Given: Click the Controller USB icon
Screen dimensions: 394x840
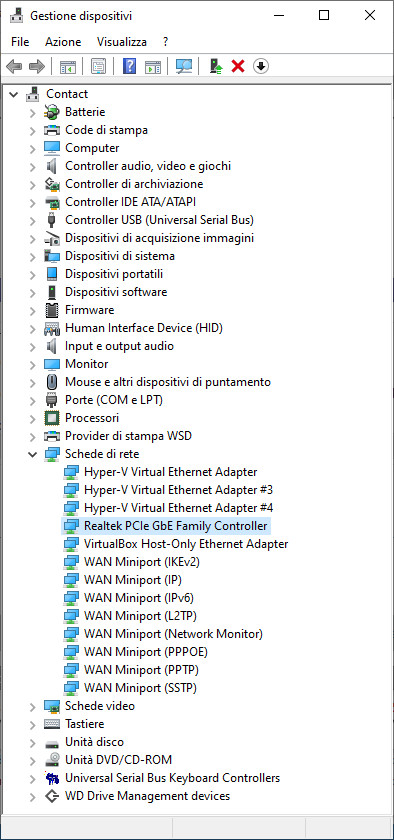Looking at the screenshot, I should pos(52,220).
